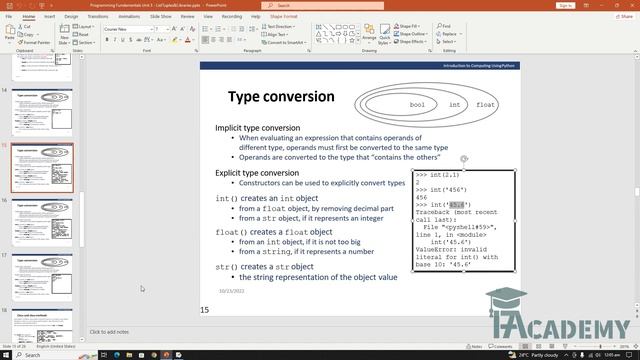Expand the Select dropdown in Editing
Viewport: 640px width, 360px height.
pyautogui.click(x=446, y=42)
